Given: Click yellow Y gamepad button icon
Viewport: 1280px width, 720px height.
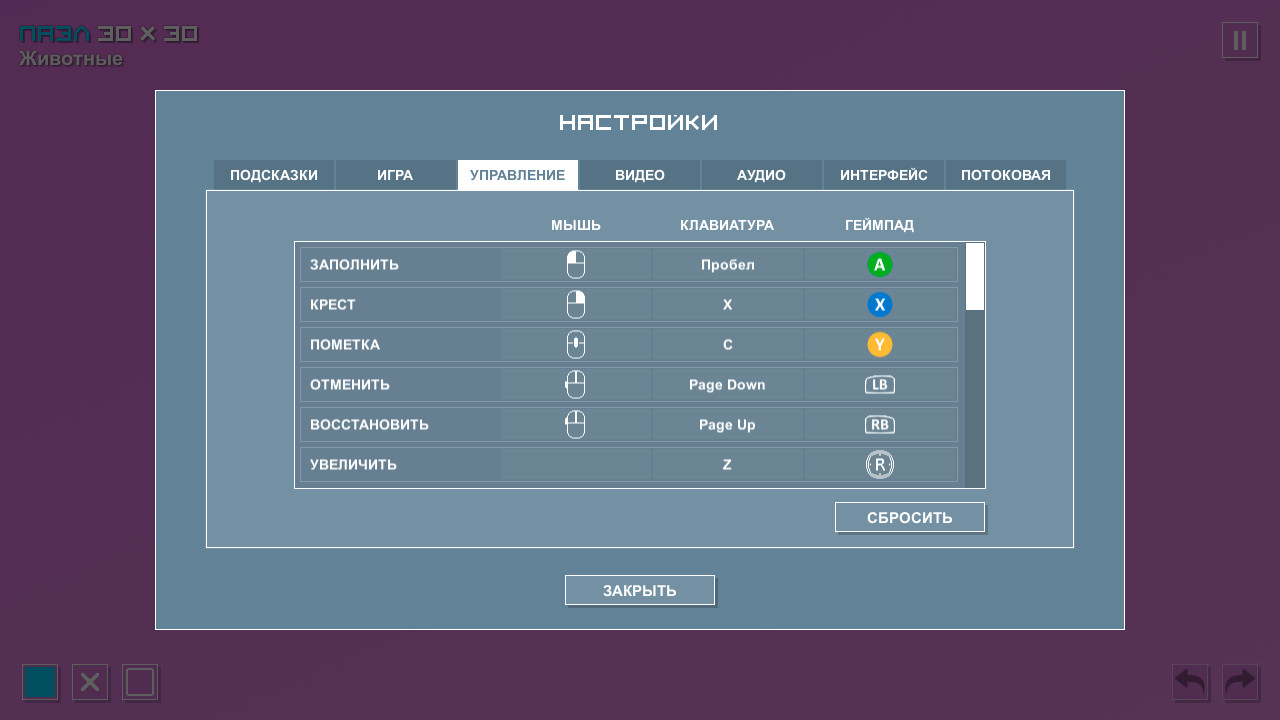Looking at the screenshot, I should pos(880,345).
